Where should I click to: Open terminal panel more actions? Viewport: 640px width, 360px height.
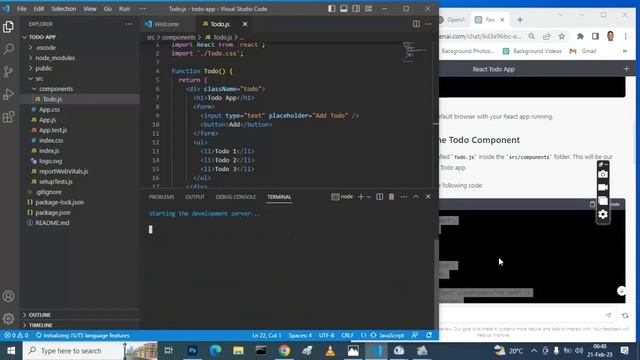[404, 197]
